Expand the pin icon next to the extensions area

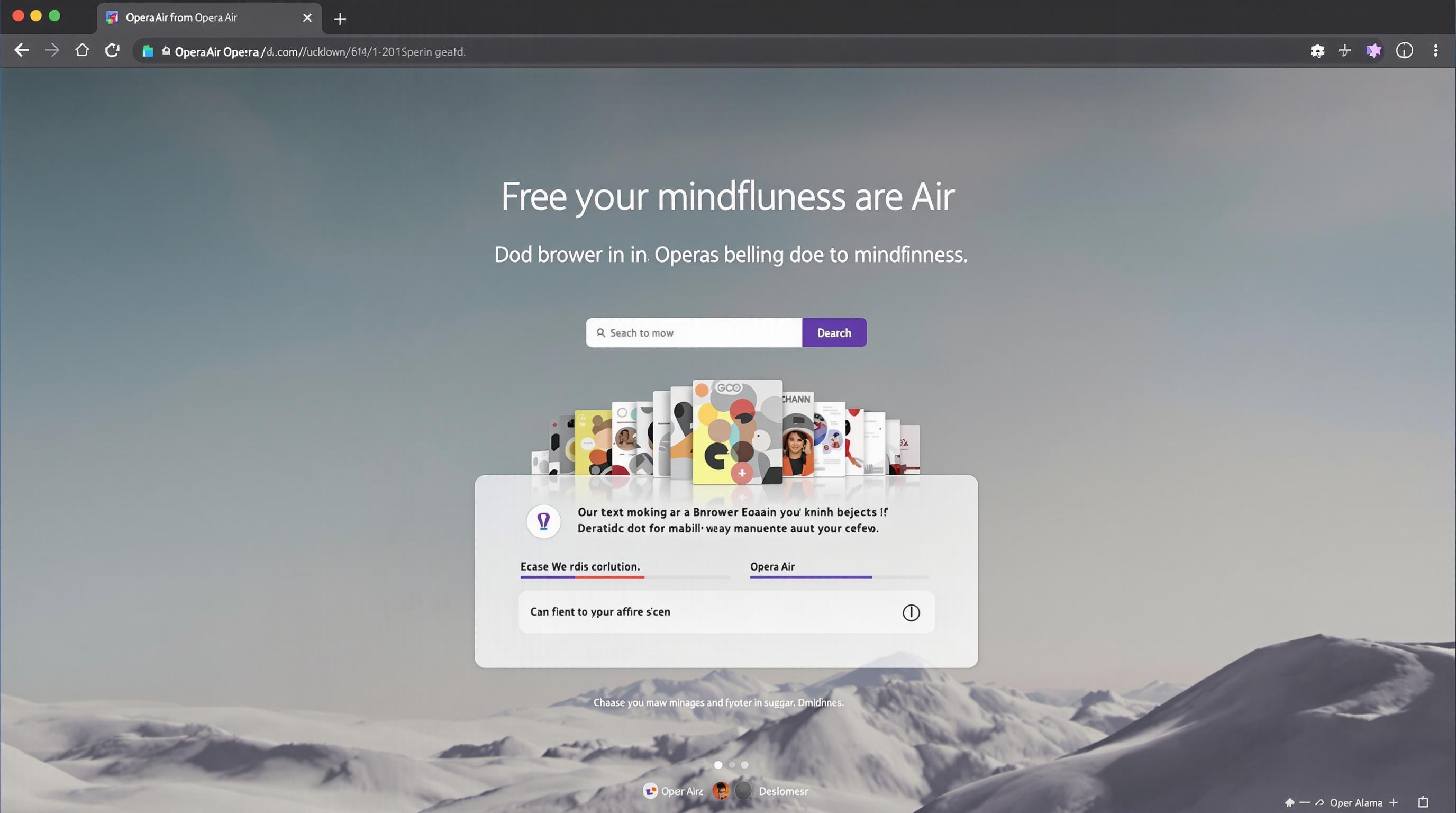[x=1345, y=50]
